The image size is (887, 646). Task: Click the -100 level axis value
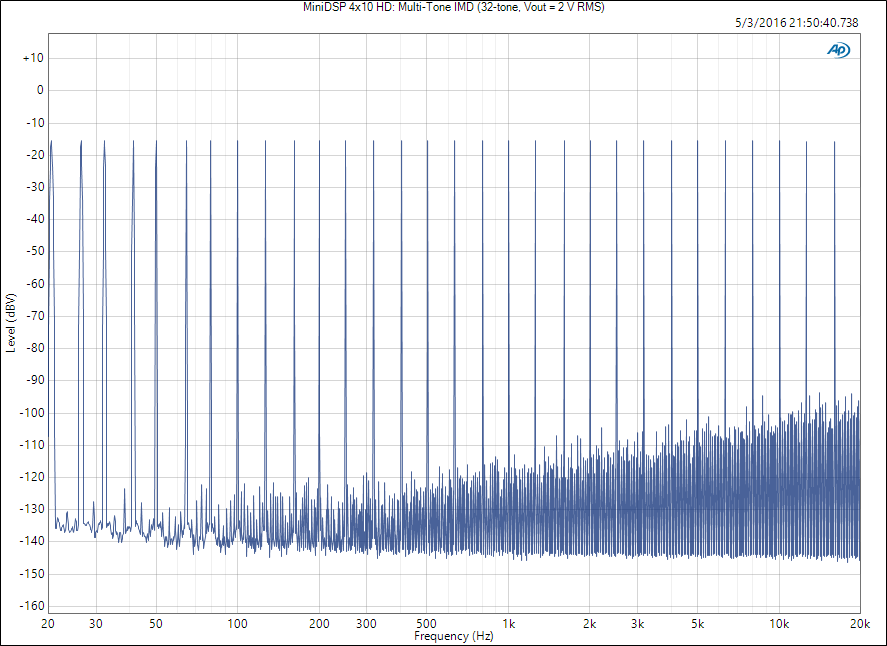pyautogui.click(x=31, y=412)
